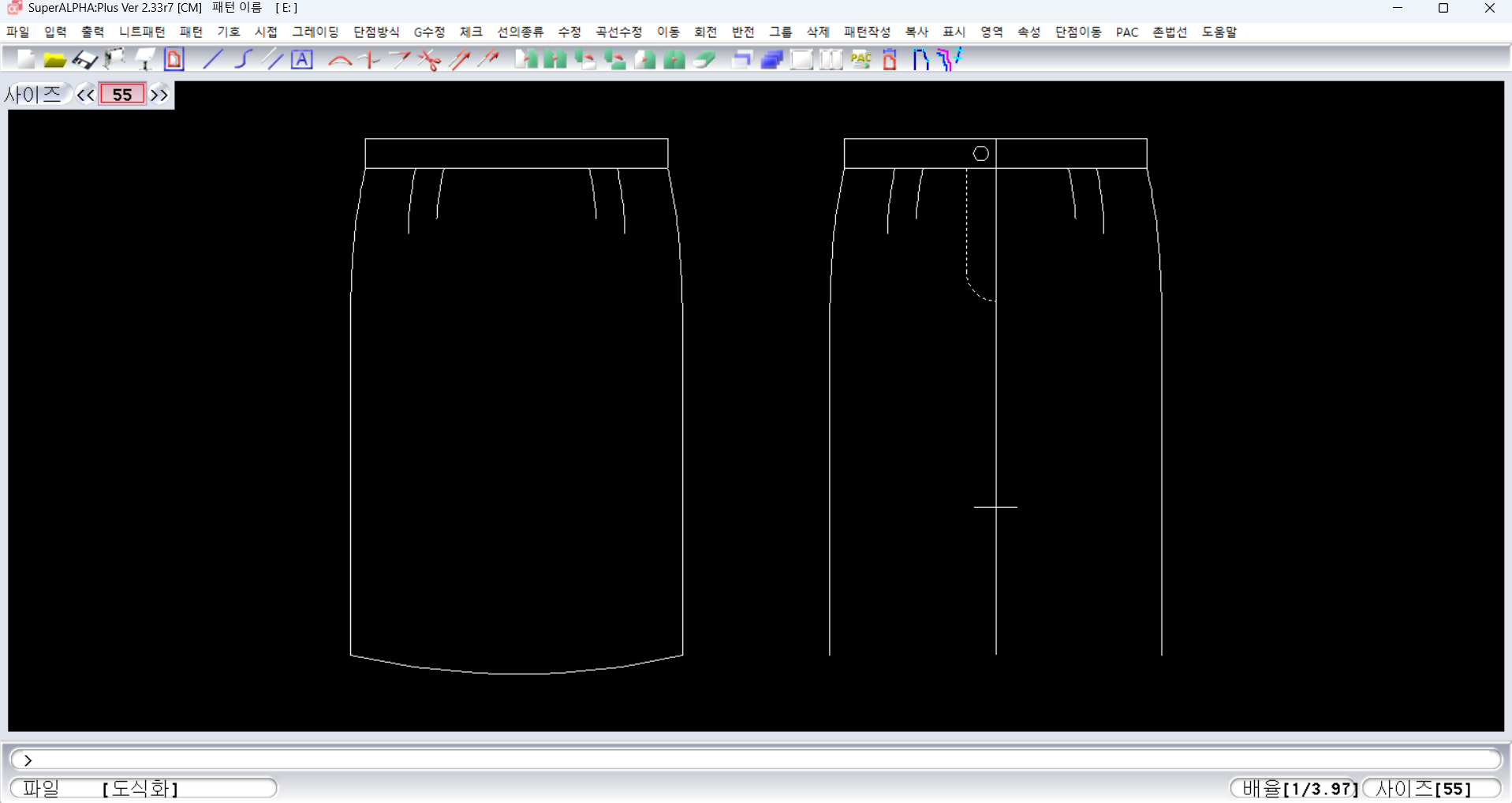Select the blue straight line tool
This screenshot has height=803, width=1512.
pos(213,60)
